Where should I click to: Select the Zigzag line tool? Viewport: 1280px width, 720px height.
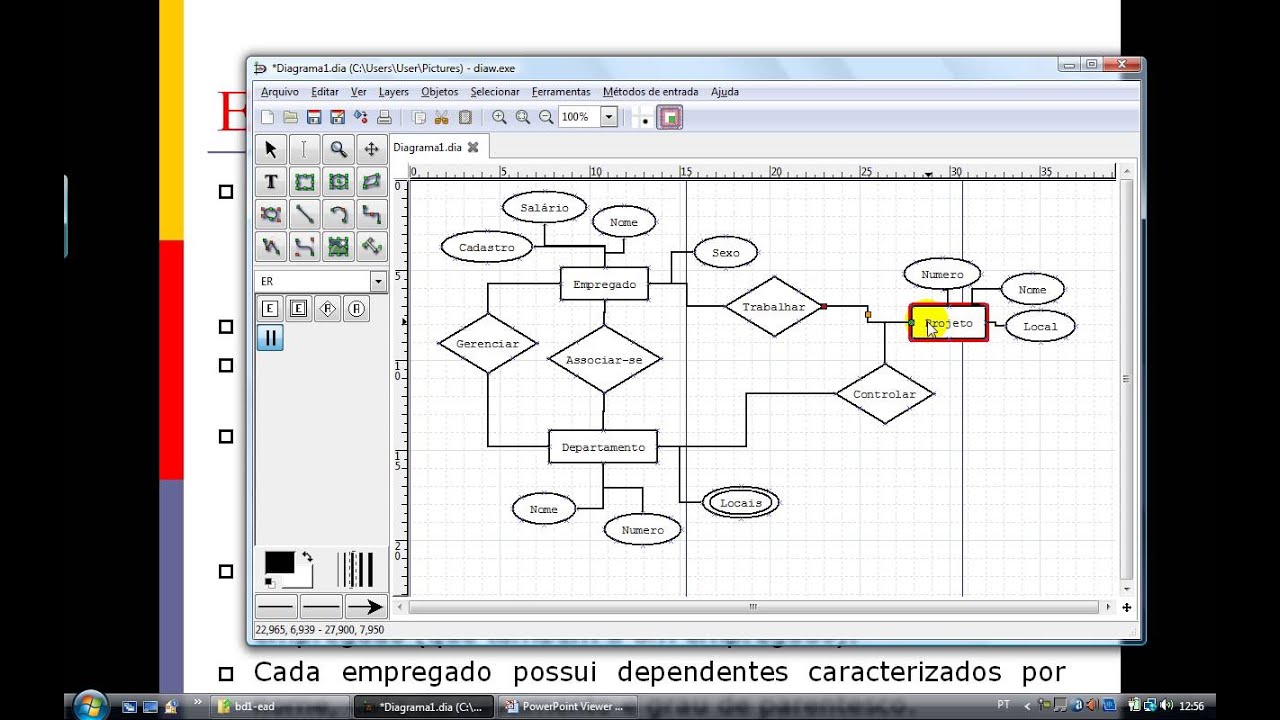point(371,214)
